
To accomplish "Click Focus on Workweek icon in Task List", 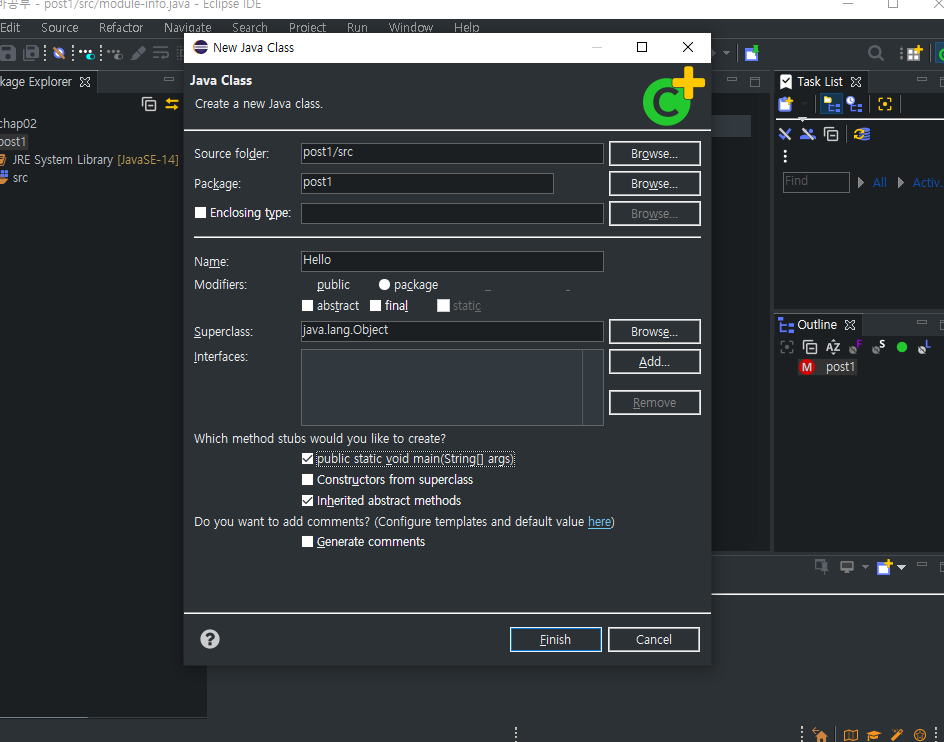I will click(884, 104).
